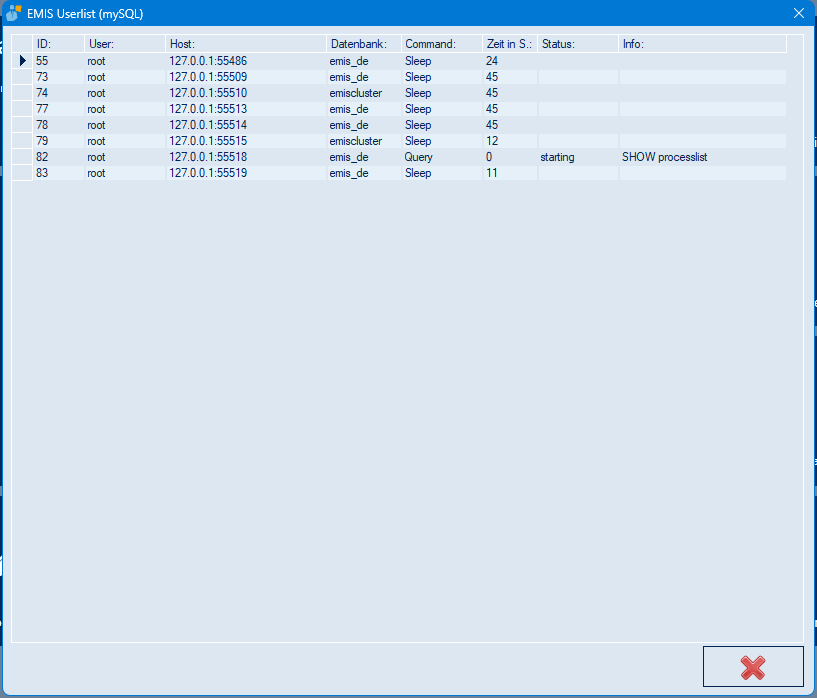The image size is (817, 698).
Task: Click the Status: column header
Action: point(578,44)
